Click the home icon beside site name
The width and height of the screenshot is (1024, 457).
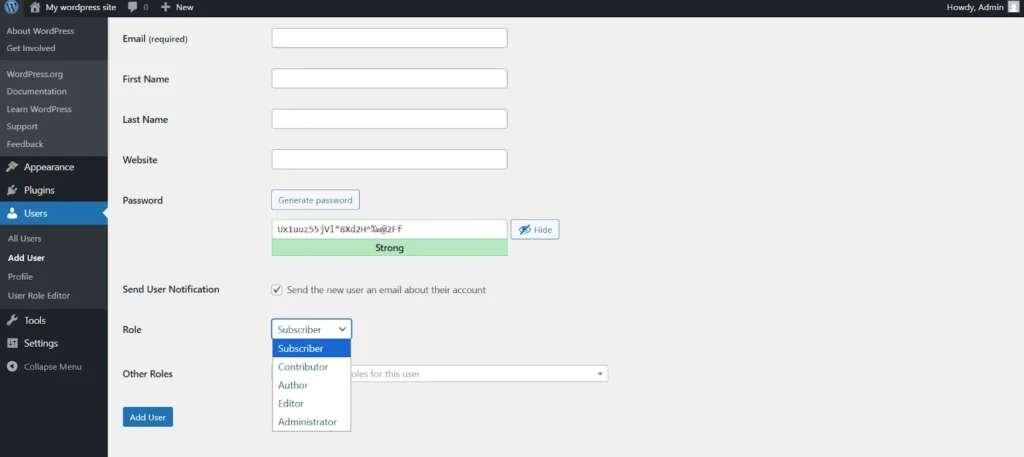35,7
